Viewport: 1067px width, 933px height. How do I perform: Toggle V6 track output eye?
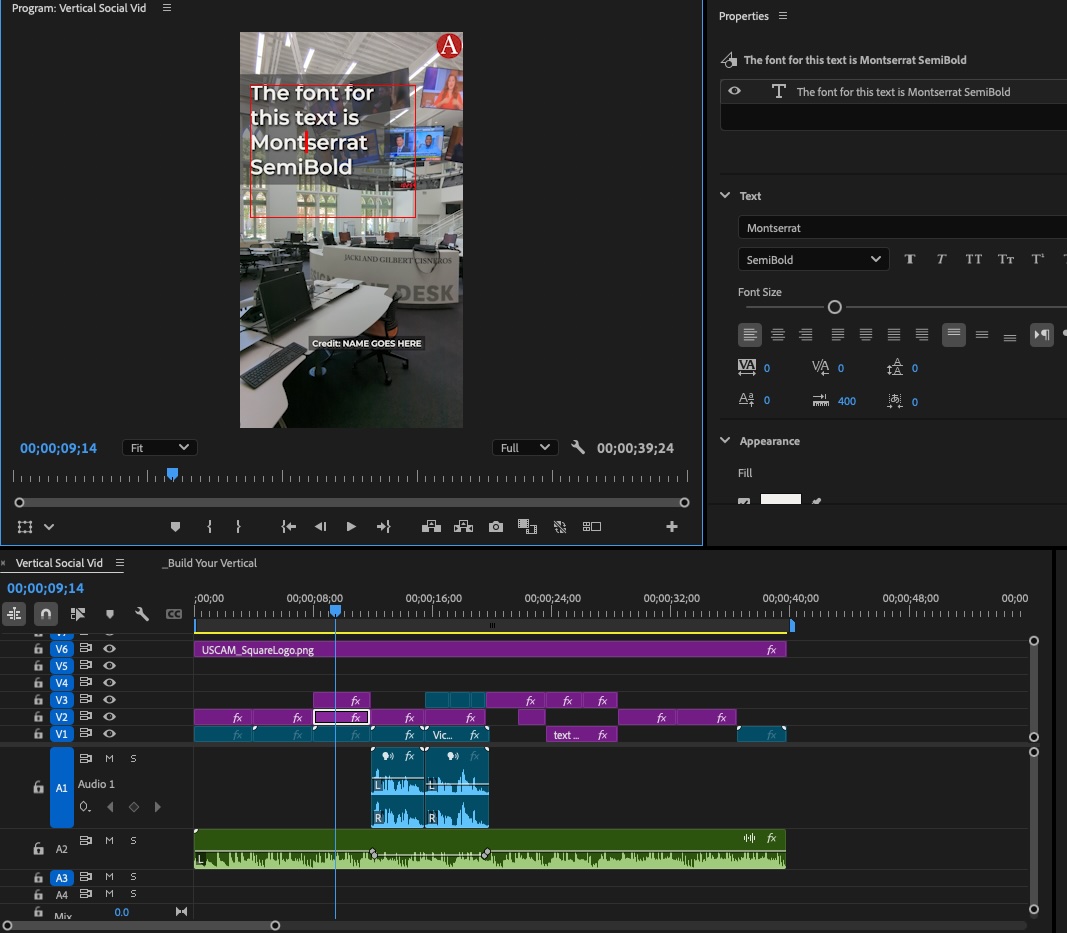(109, 649)
